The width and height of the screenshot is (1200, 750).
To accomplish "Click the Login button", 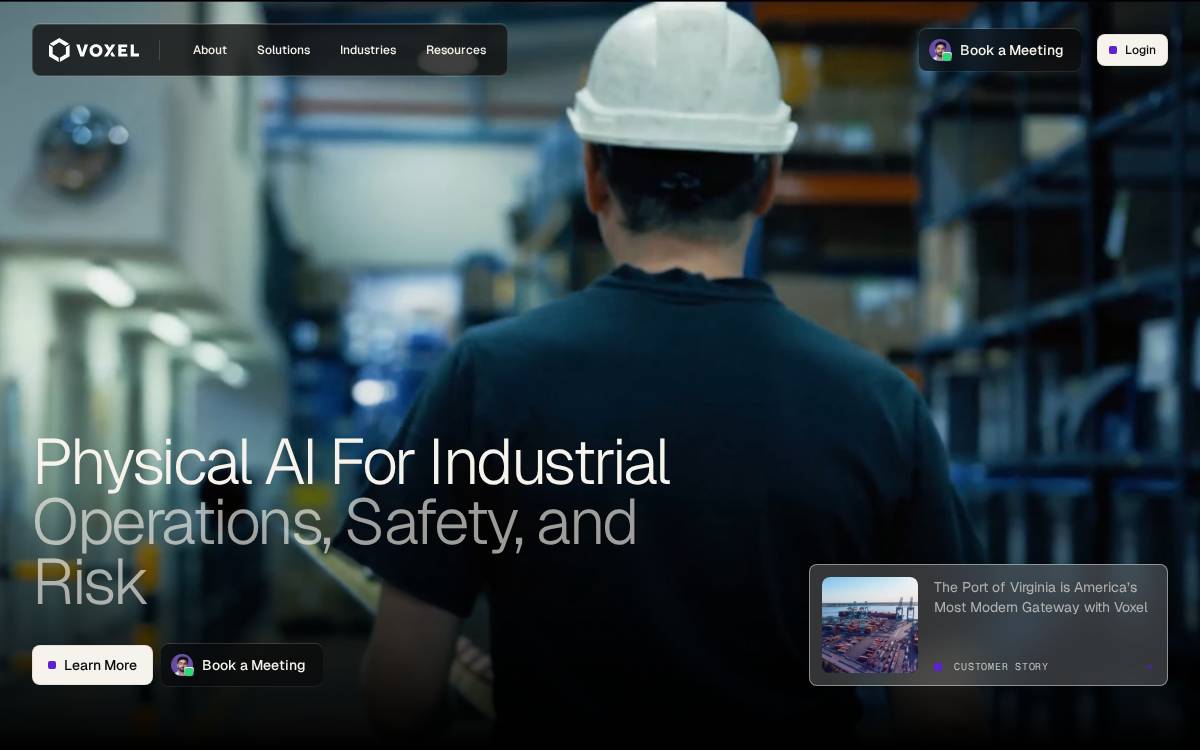I will pyautogui.click(x=1132, y=50).
